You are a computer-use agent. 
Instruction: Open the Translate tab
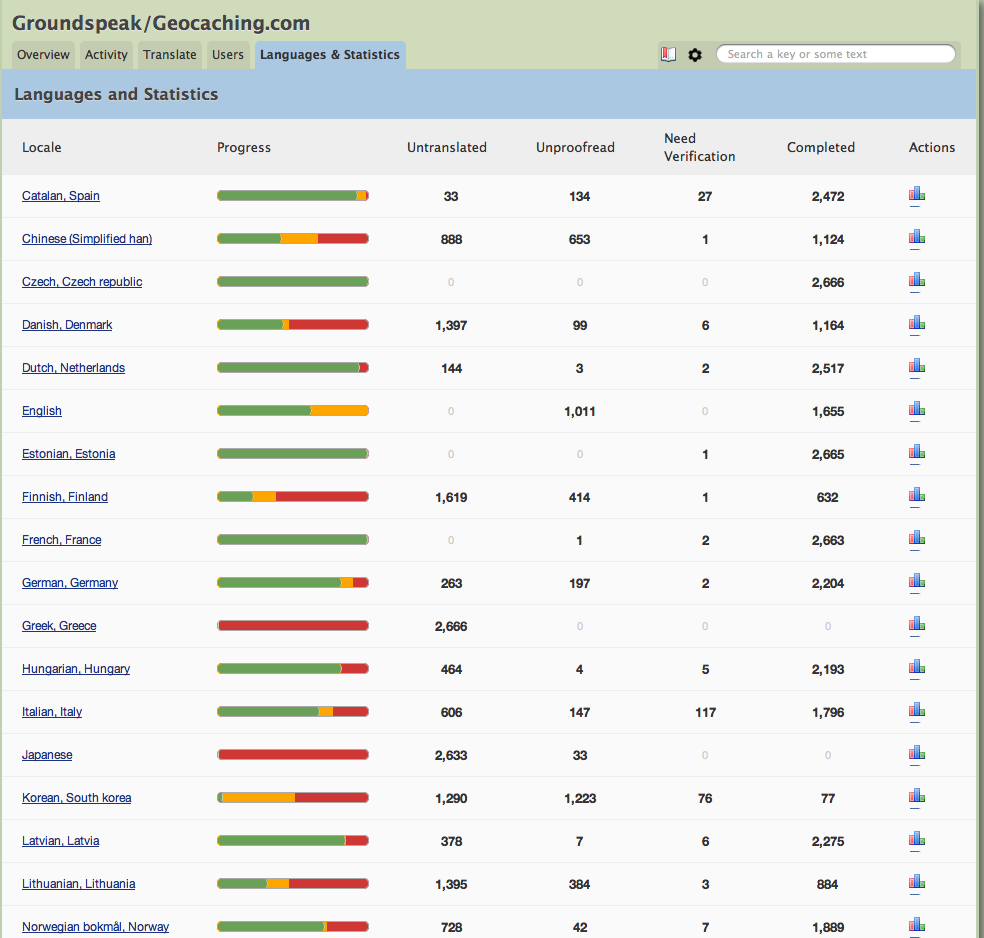click(169, 55)
